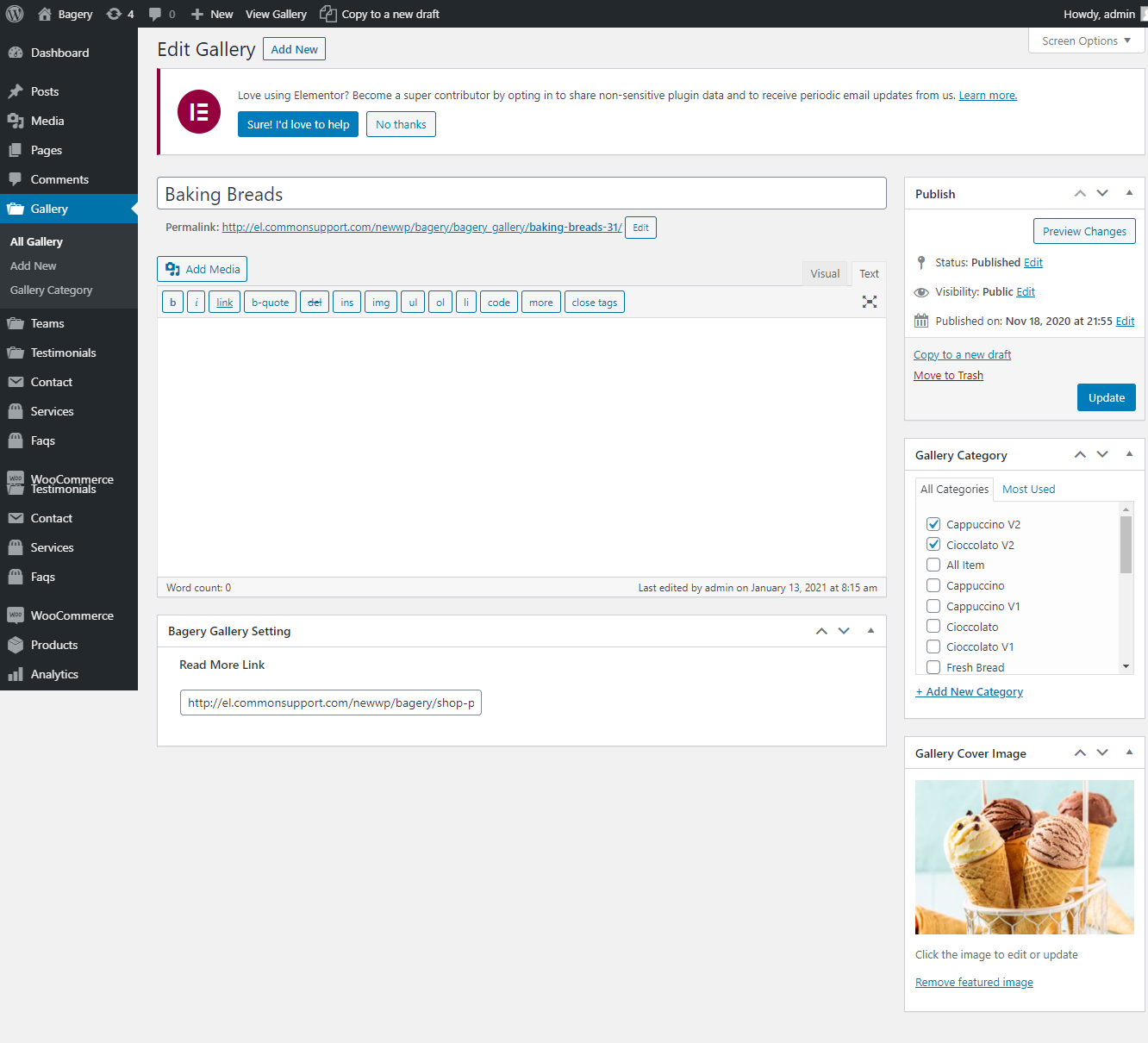
Task: Click the category list scrollbar thumb
Action: (1126, 544)
